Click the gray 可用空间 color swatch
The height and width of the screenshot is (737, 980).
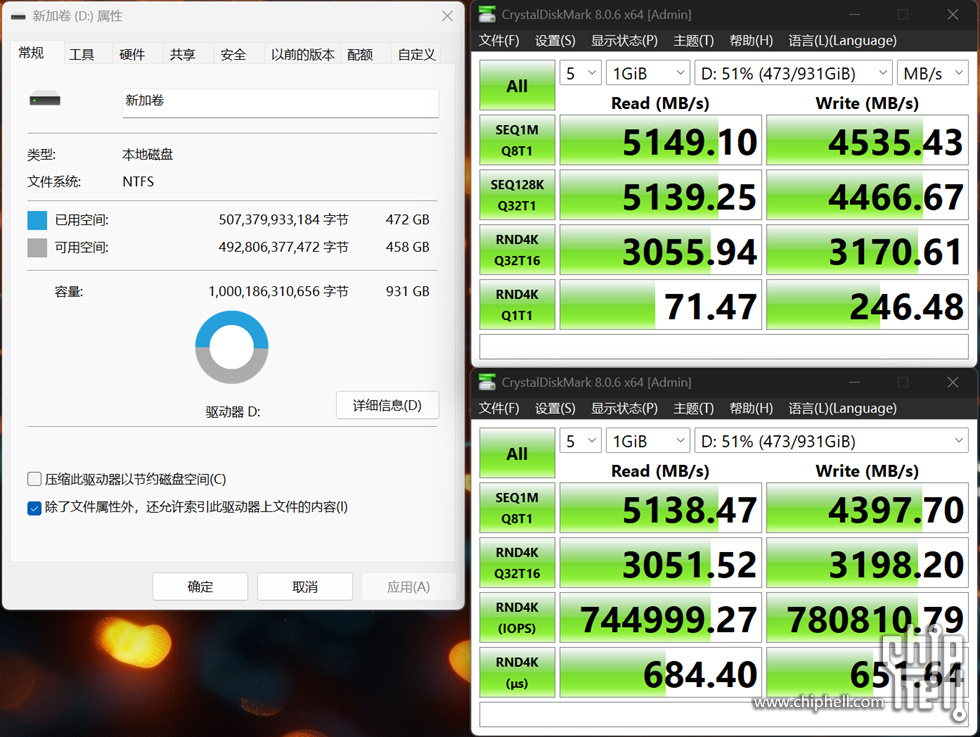[x=37, y=248]
